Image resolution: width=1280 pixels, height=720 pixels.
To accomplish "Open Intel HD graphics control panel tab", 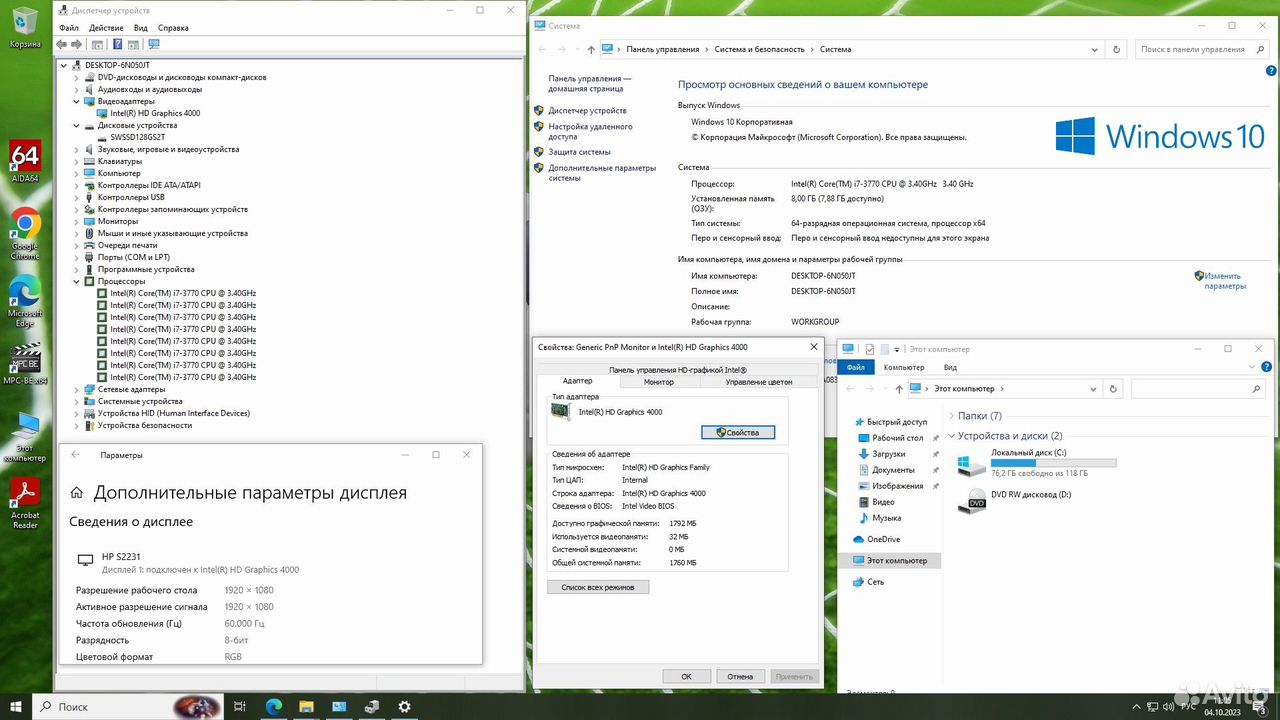I will pyautogui.click(x=679, y=369).
